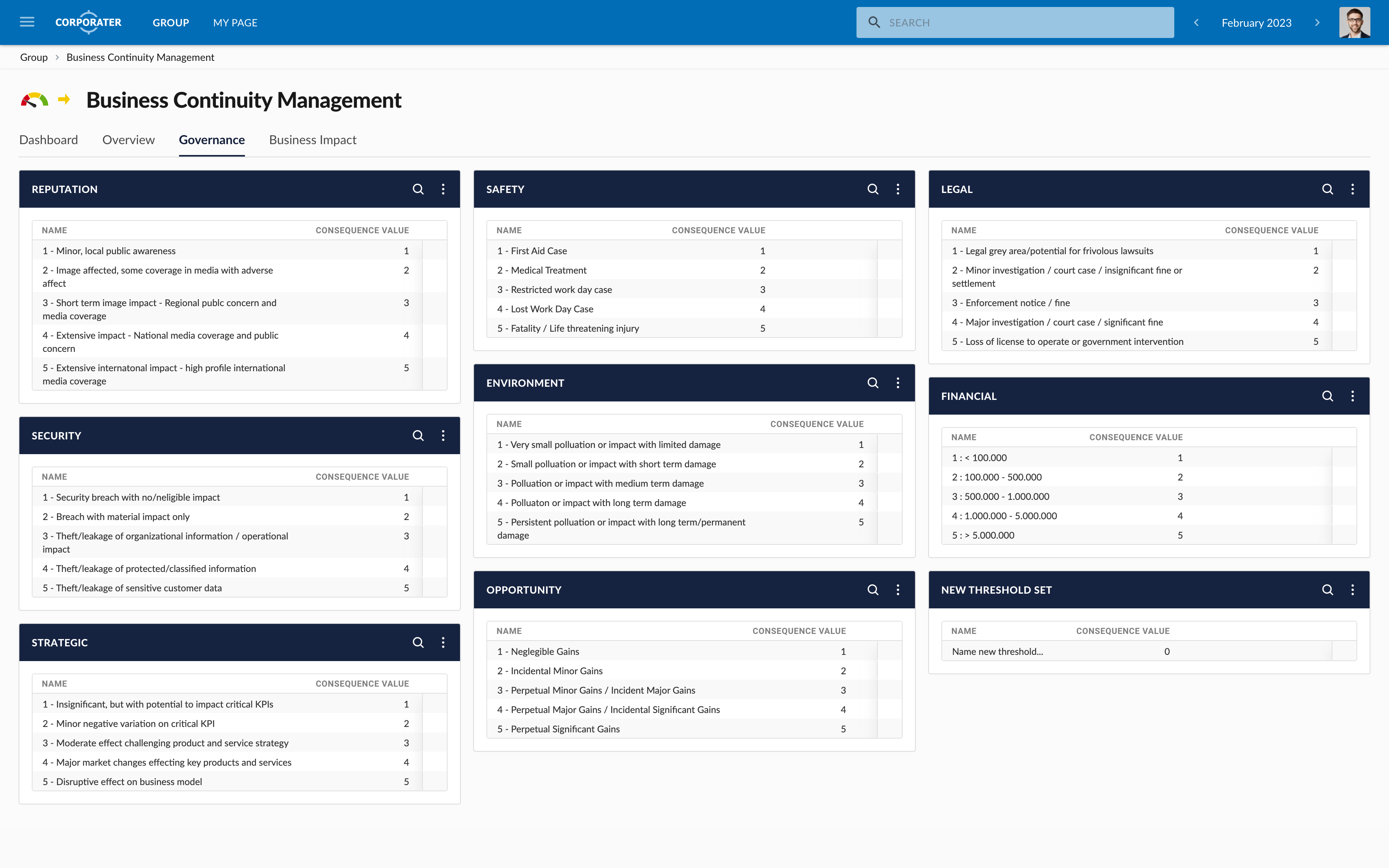Image resolution: width=1389 pixels, height=868 pixels.
Task: Click the Corporater logo
Action: 88,22
